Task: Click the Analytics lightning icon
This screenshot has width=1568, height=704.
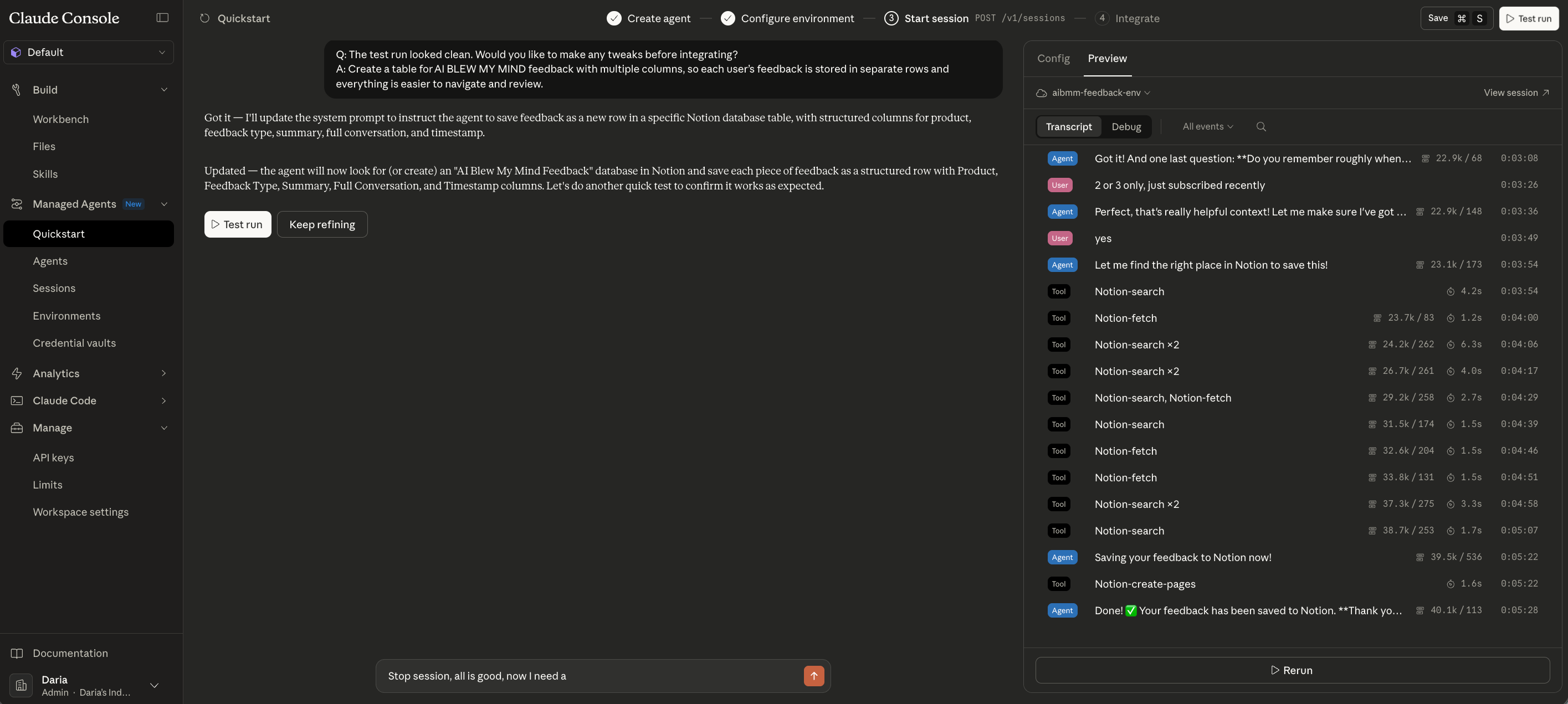Action: tap(17, 373)
